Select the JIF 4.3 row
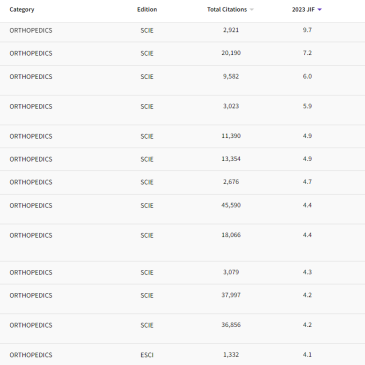365x365 pixels. [182, 273]
